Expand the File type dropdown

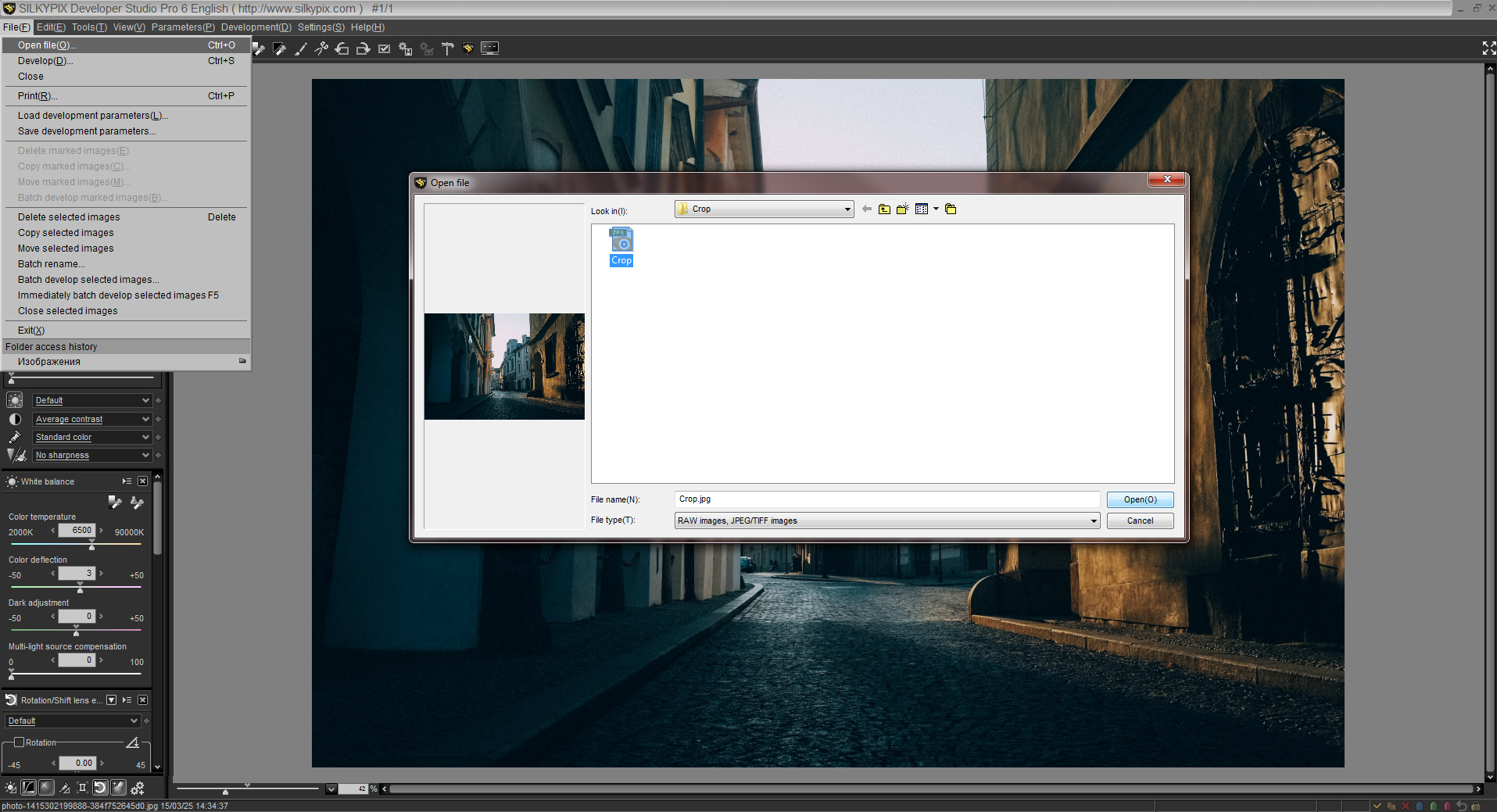(x=1094, y=521)
